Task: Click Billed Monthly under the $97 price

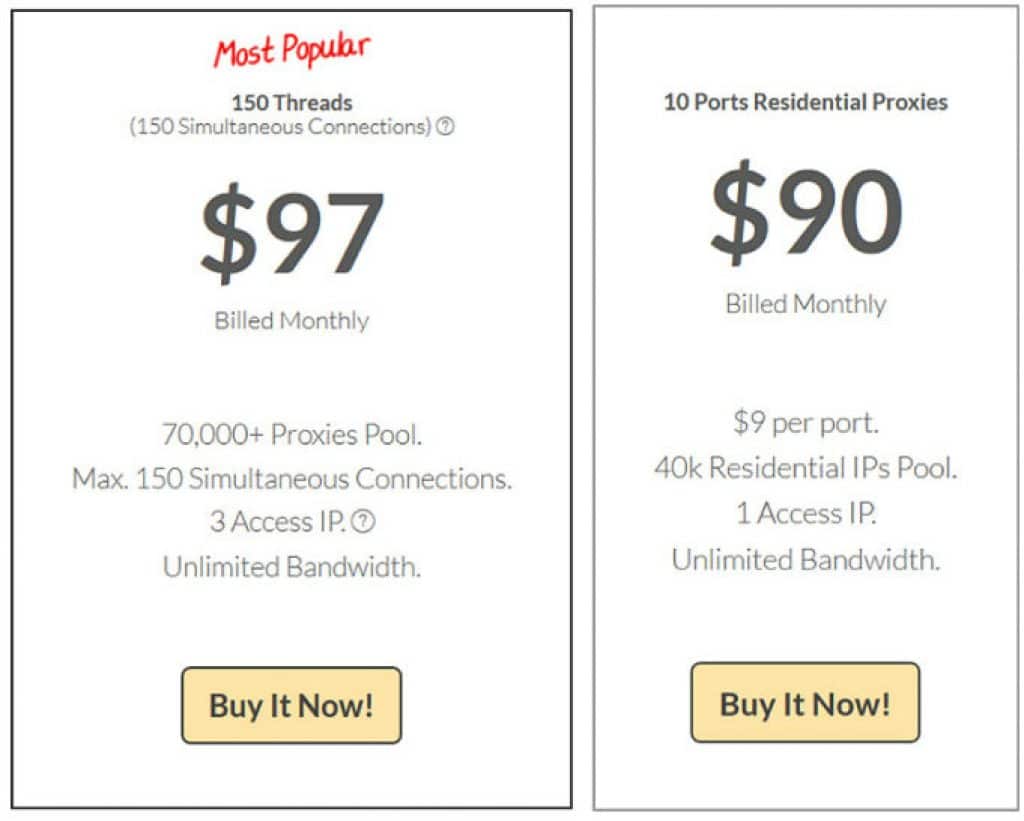Action: pos(292,321)
